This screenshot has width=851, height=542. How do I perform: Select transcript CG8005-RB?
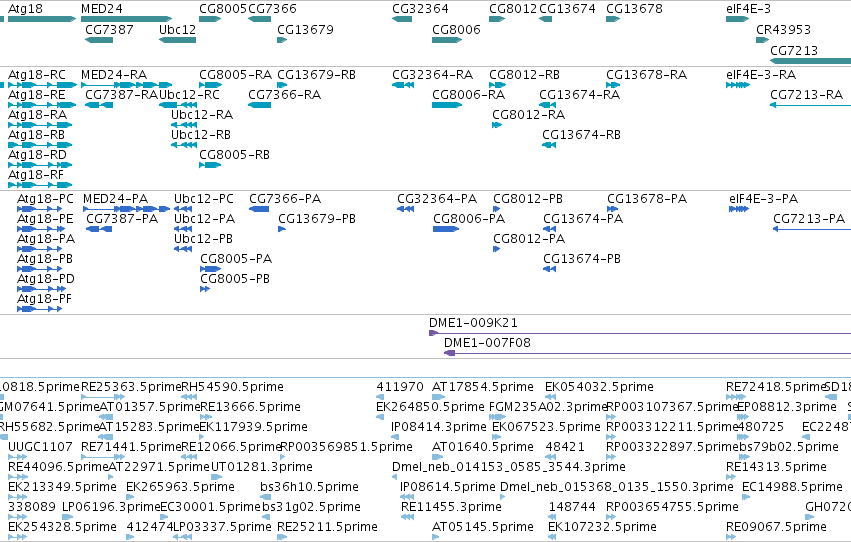[x=210, y=164]
